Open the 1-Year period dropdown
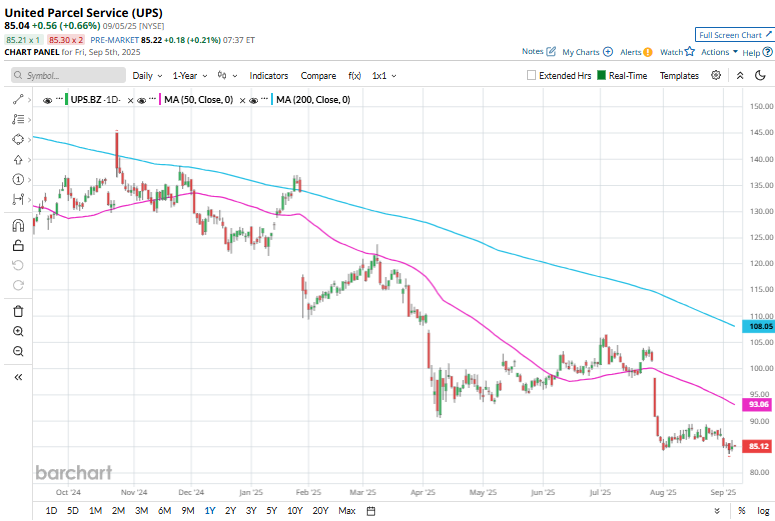The height and width of the screenshot is (521, 775). pyautogui.click(x=190, y=76)
